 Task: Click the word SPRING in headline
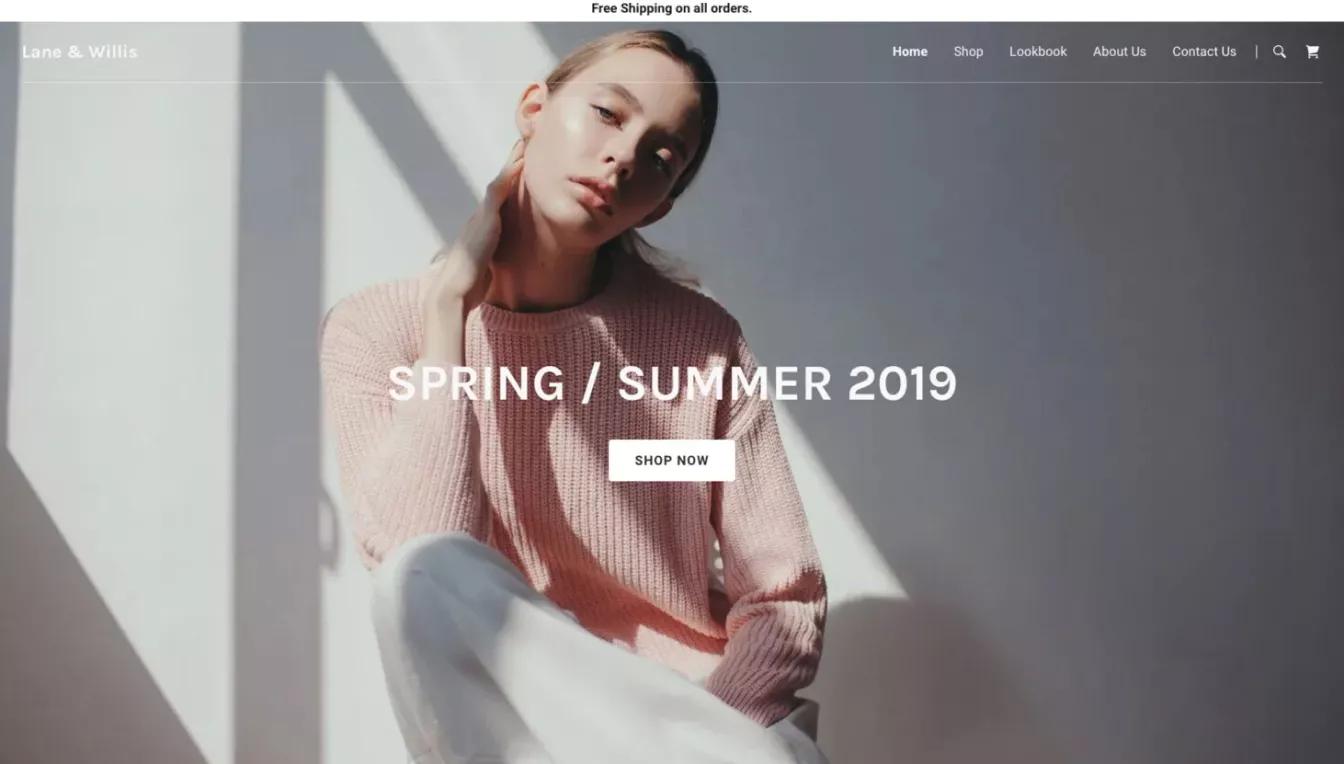coord(476,384)
